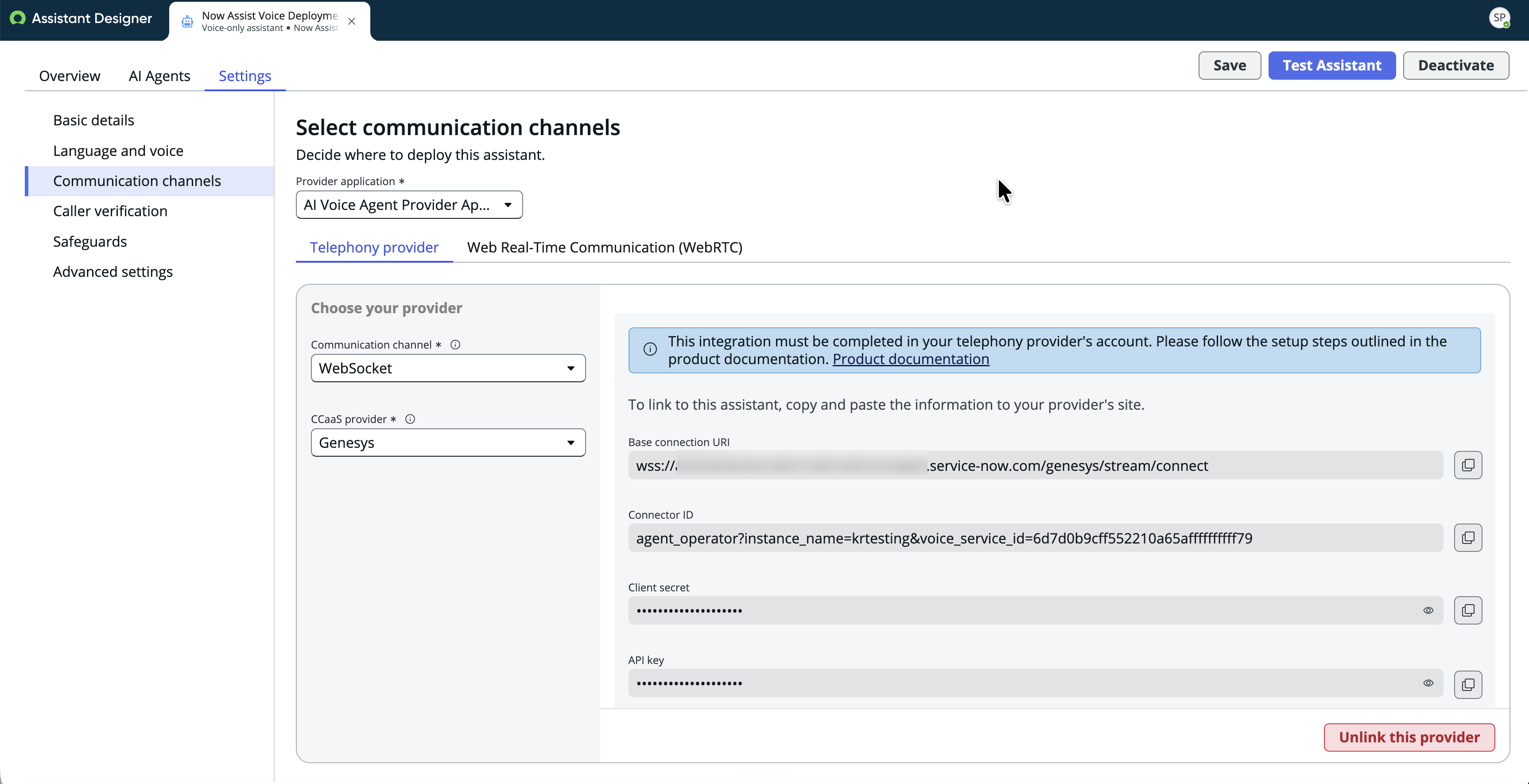The image size is (1529, 784).
Task: Copy the Base connection URI value
Action: [1468, 465]
